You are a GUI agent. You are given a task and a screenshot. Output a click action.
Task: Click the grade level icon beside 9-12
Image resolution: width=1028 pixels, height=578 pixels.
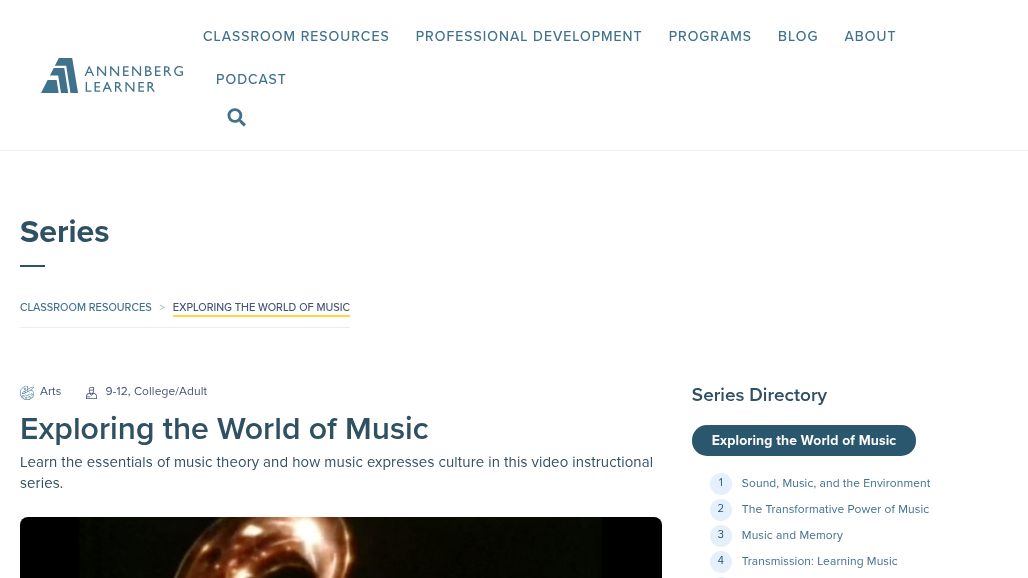tap(91, 393)
